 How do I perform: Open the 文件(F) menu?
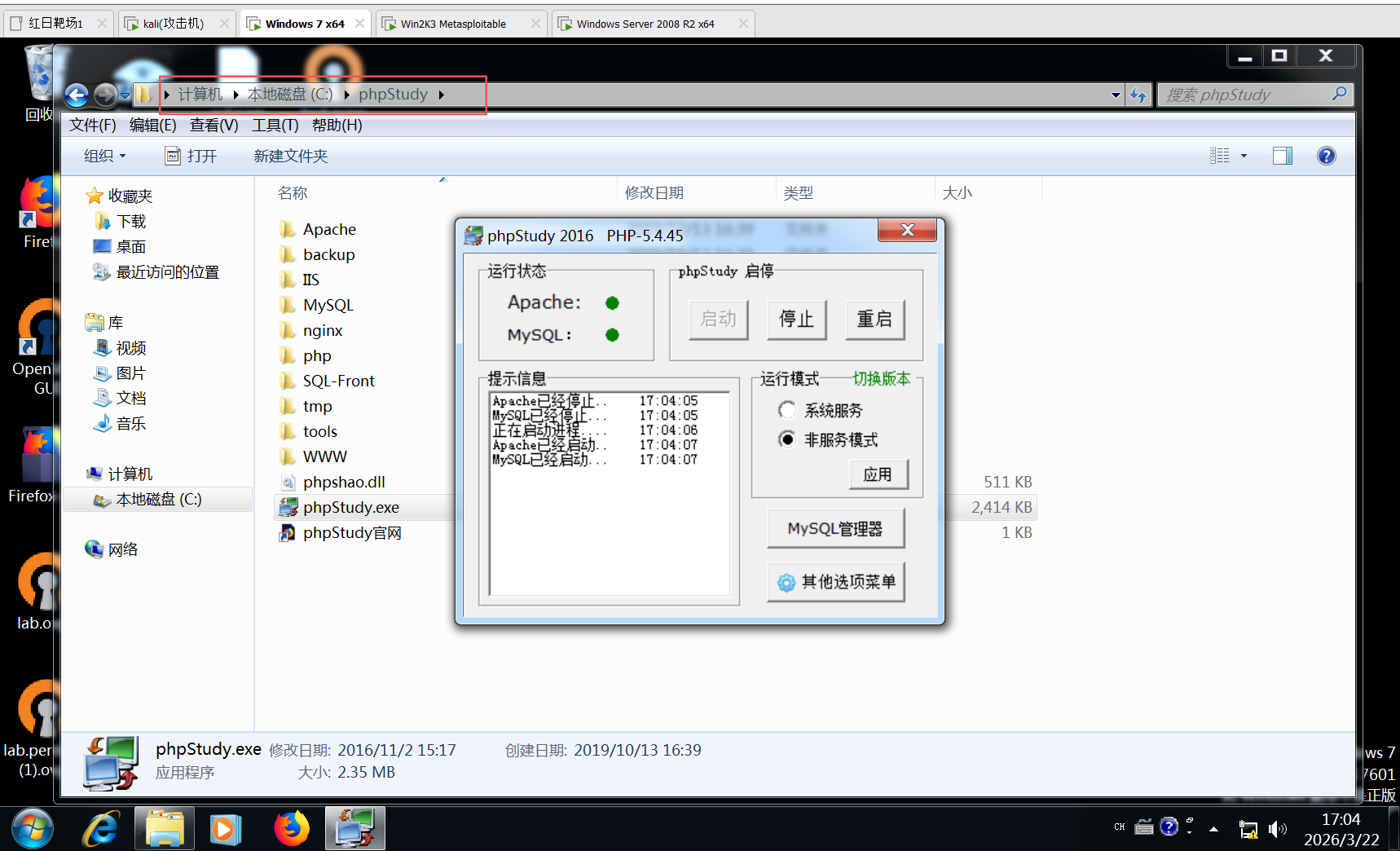(93, 125)
